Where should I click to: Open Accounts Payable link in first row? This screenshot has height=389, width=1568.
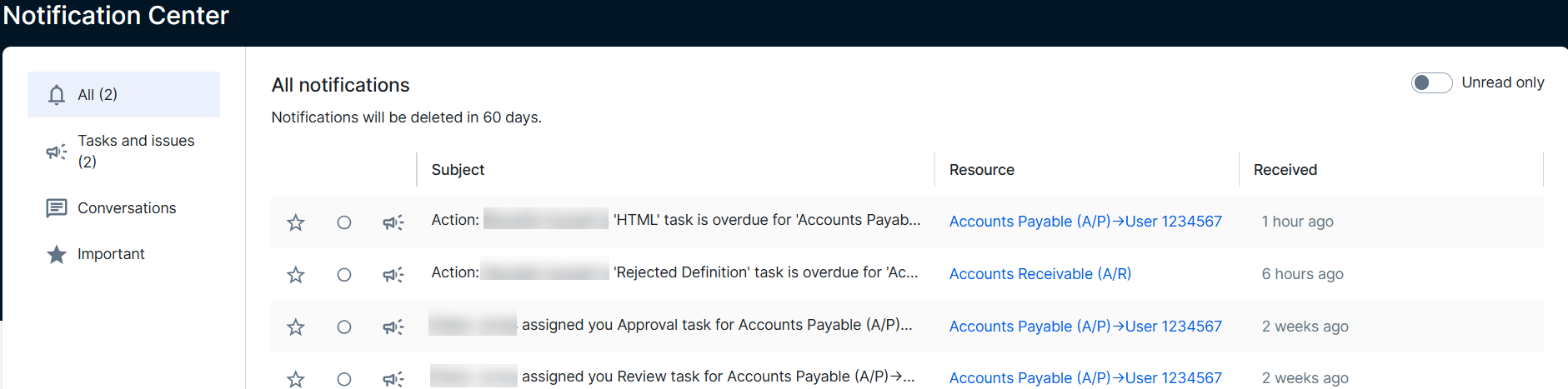click(x=1085, y=222)
